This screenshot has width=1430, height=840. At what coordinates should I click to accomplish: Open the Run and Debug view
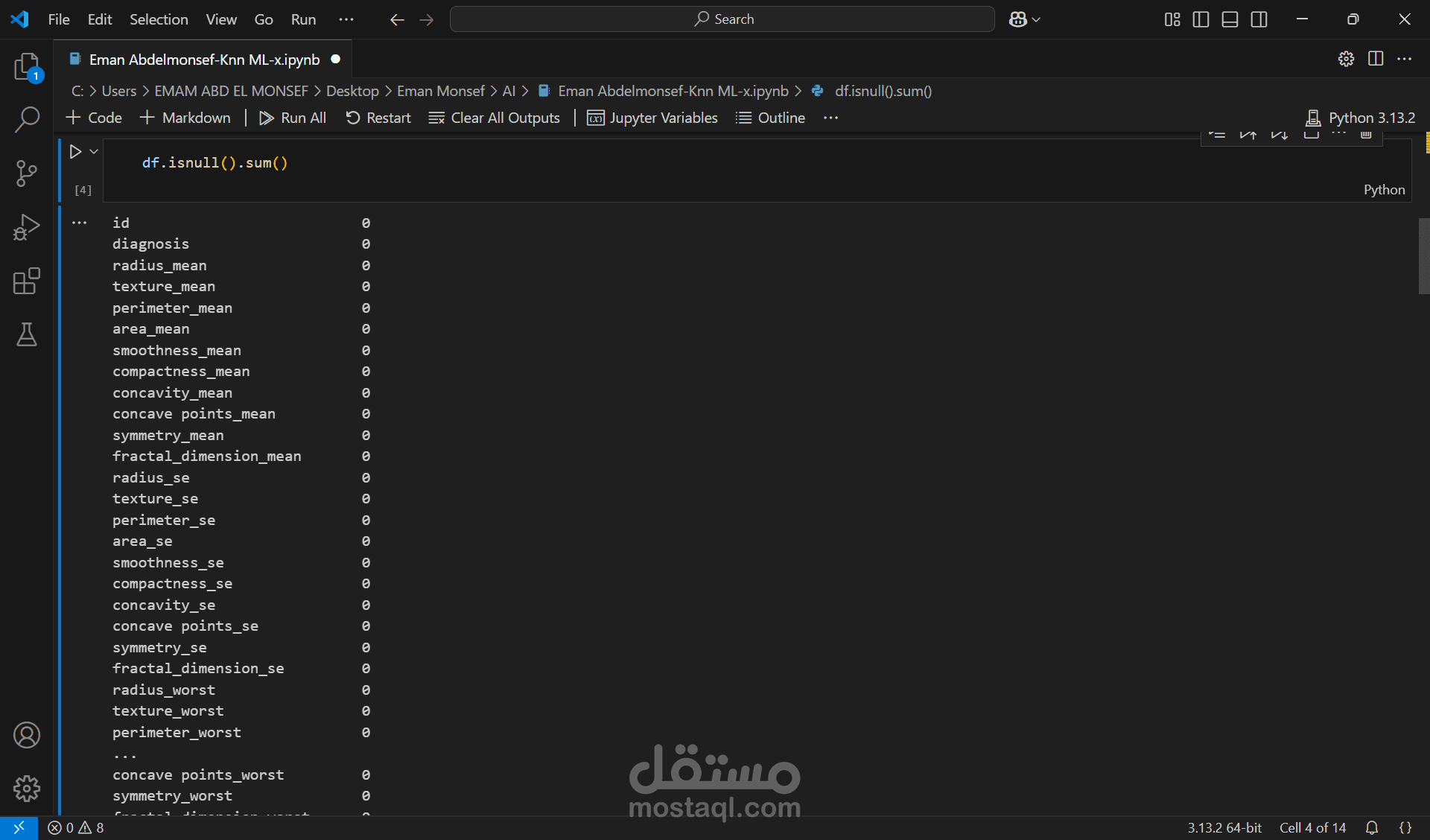(27, 227)
